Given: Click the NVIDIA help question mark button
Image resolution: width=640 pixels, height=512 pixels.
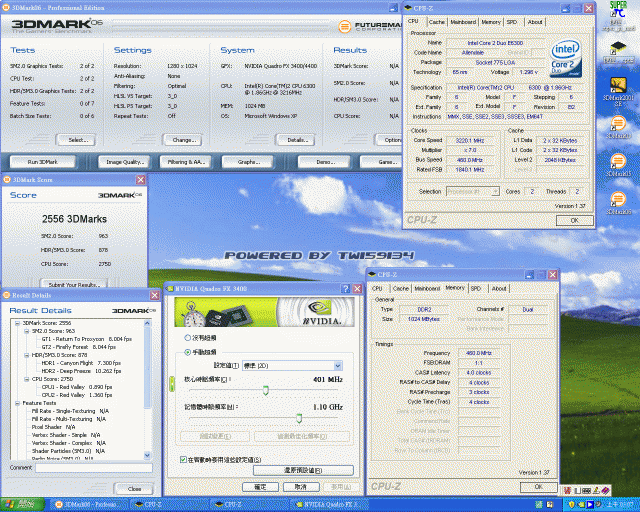Looking at the screenshot, I should click(x=345, y=289).
